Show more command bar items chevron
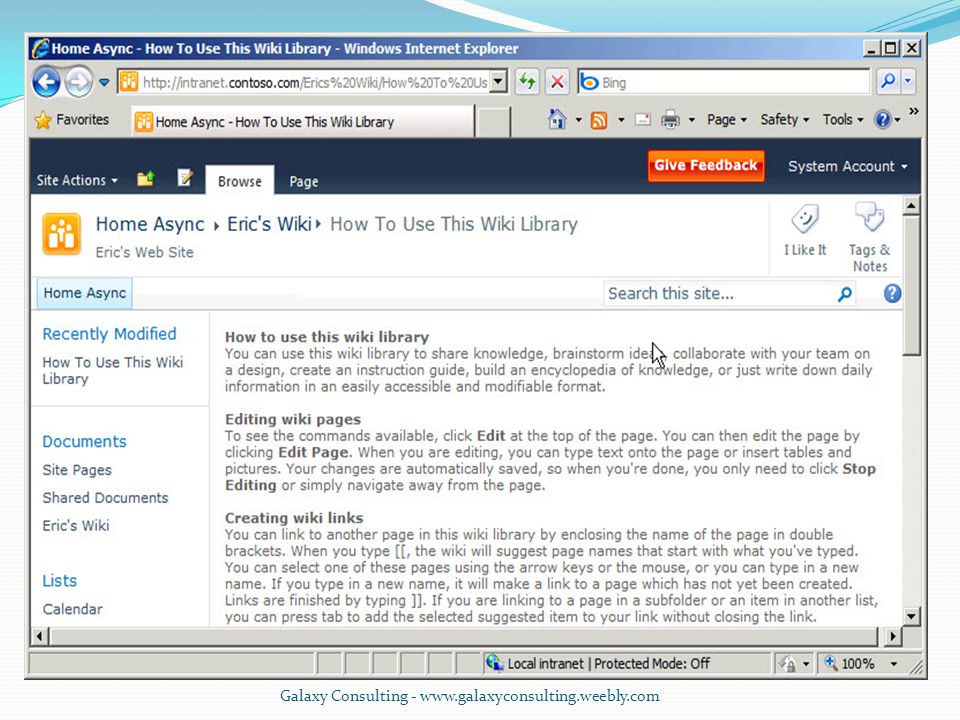Image resolution: width=960 pixels, height=720 pixels. point(914,111)
